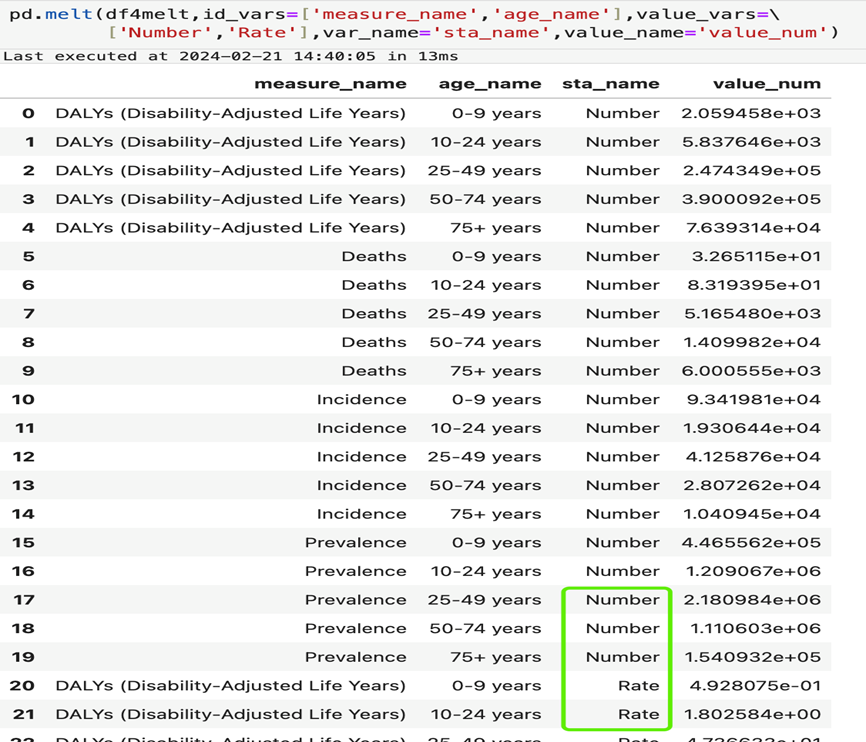866x742 pixels.
Task: Click value 5.837646e+03 in row 1
Action: tap(751, 142)
